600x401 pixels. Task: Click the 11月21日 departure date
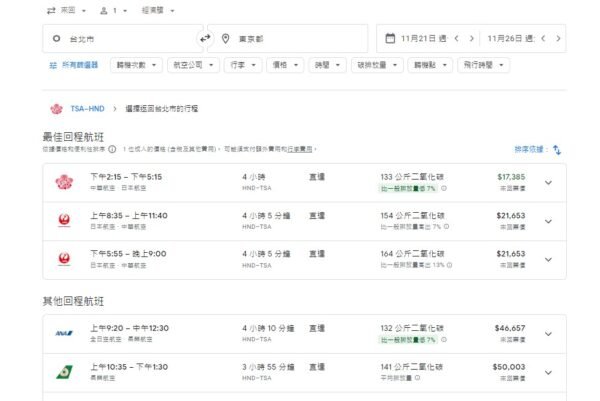click(x=423, y=39)
